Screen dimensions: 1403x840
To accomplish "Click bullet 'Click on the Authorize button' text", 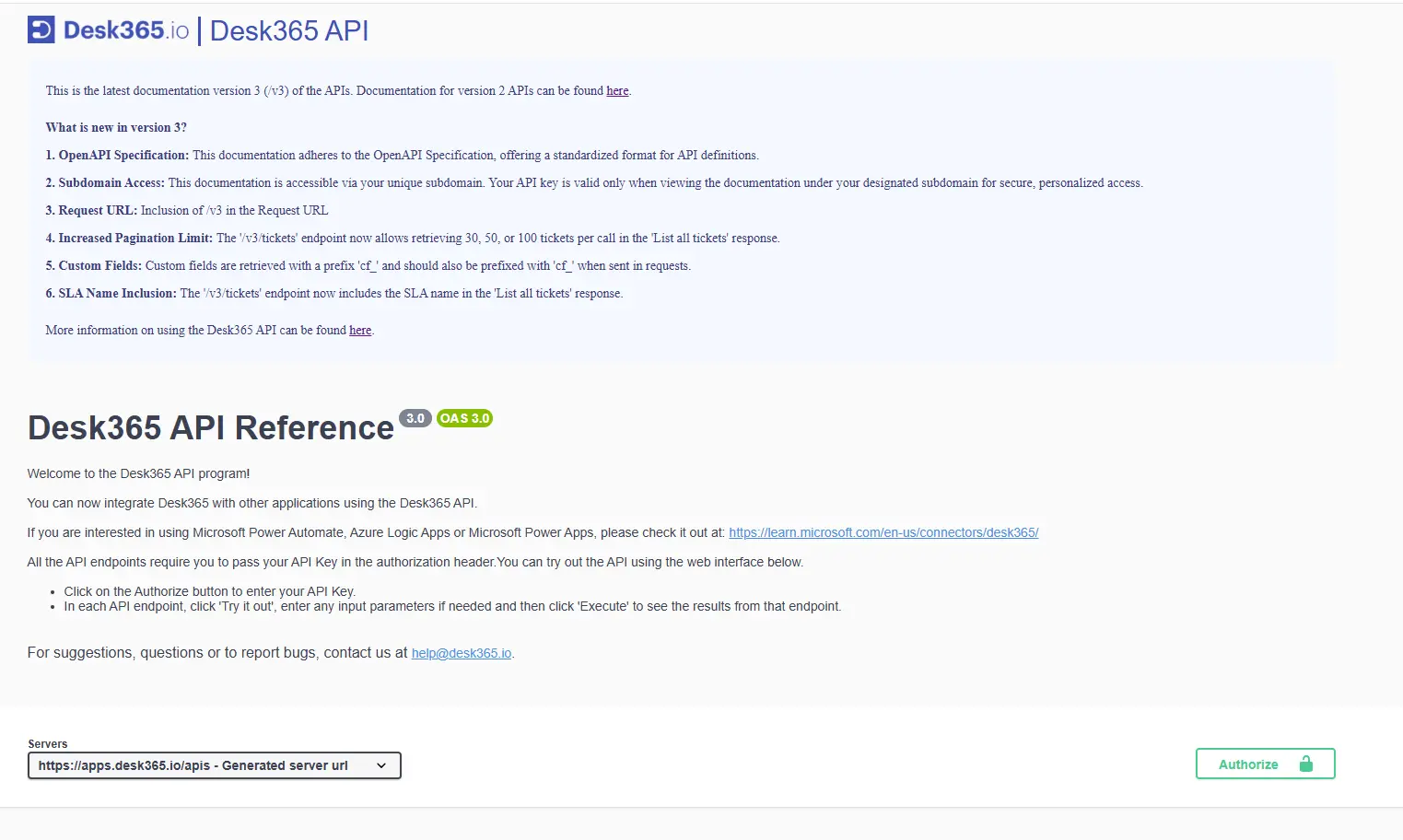I will 210,591.
